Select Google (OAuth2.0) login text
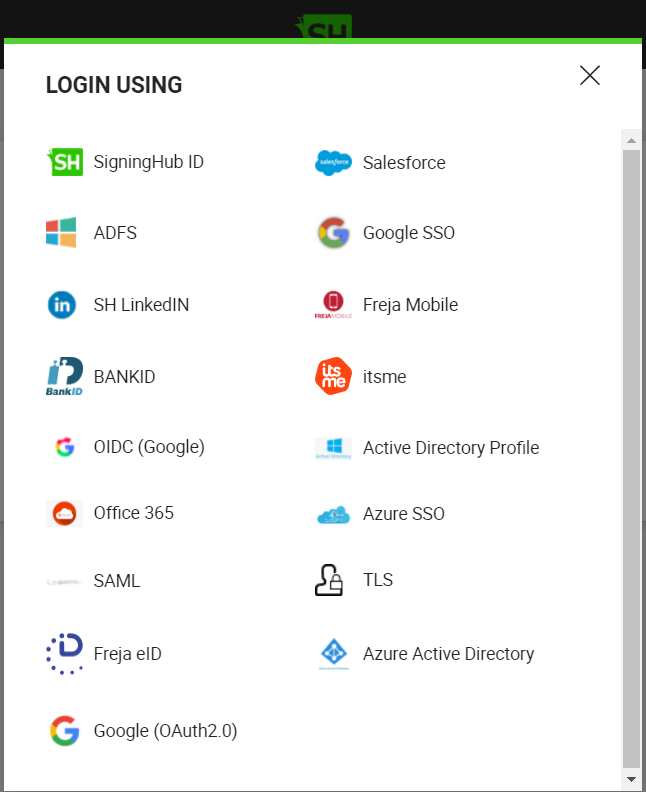 [x=166, y=731]
